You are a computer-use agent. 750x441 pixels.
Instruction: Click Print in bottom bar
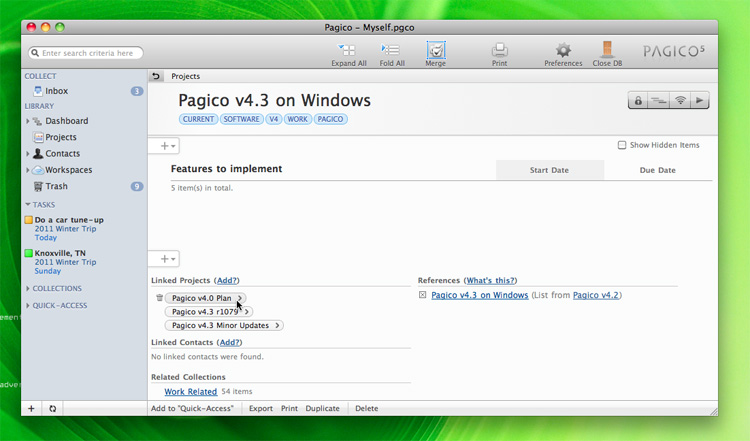289,408
